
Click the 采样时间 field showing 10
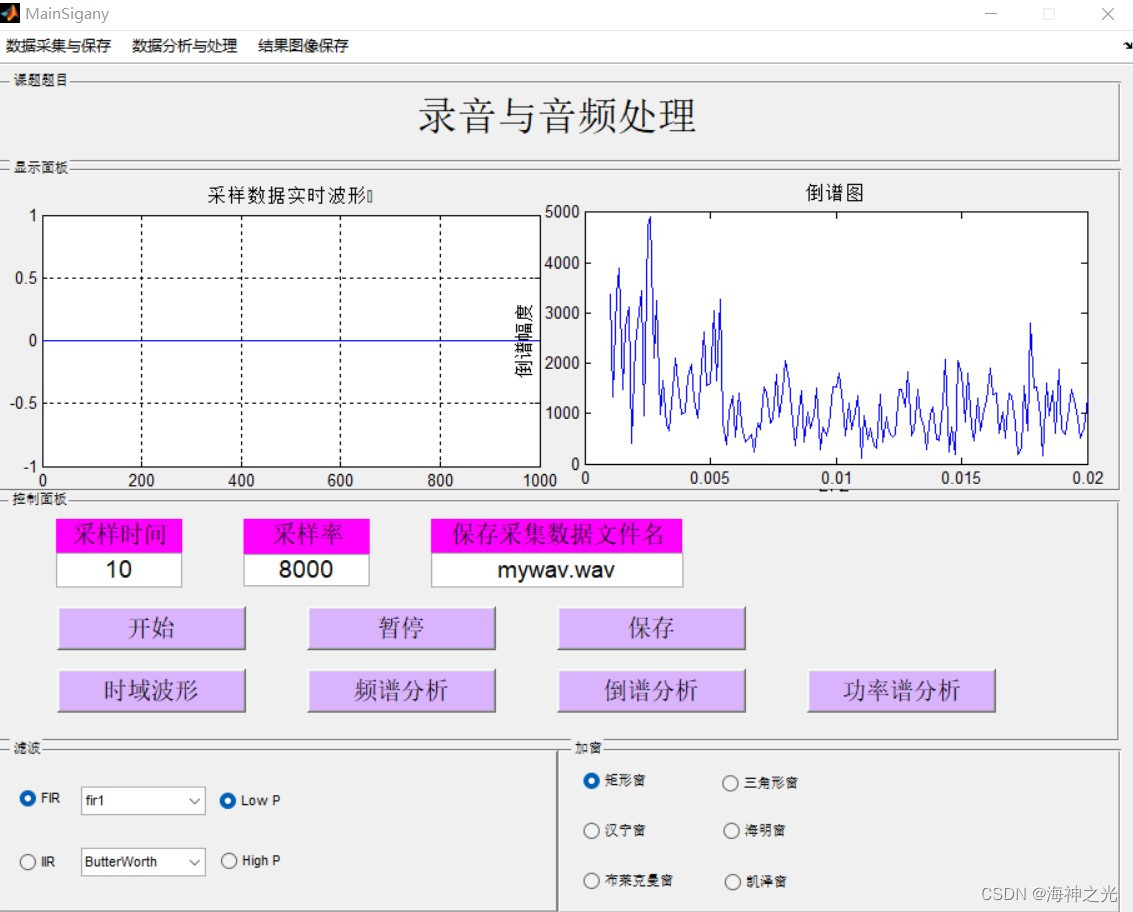[119, 570]
